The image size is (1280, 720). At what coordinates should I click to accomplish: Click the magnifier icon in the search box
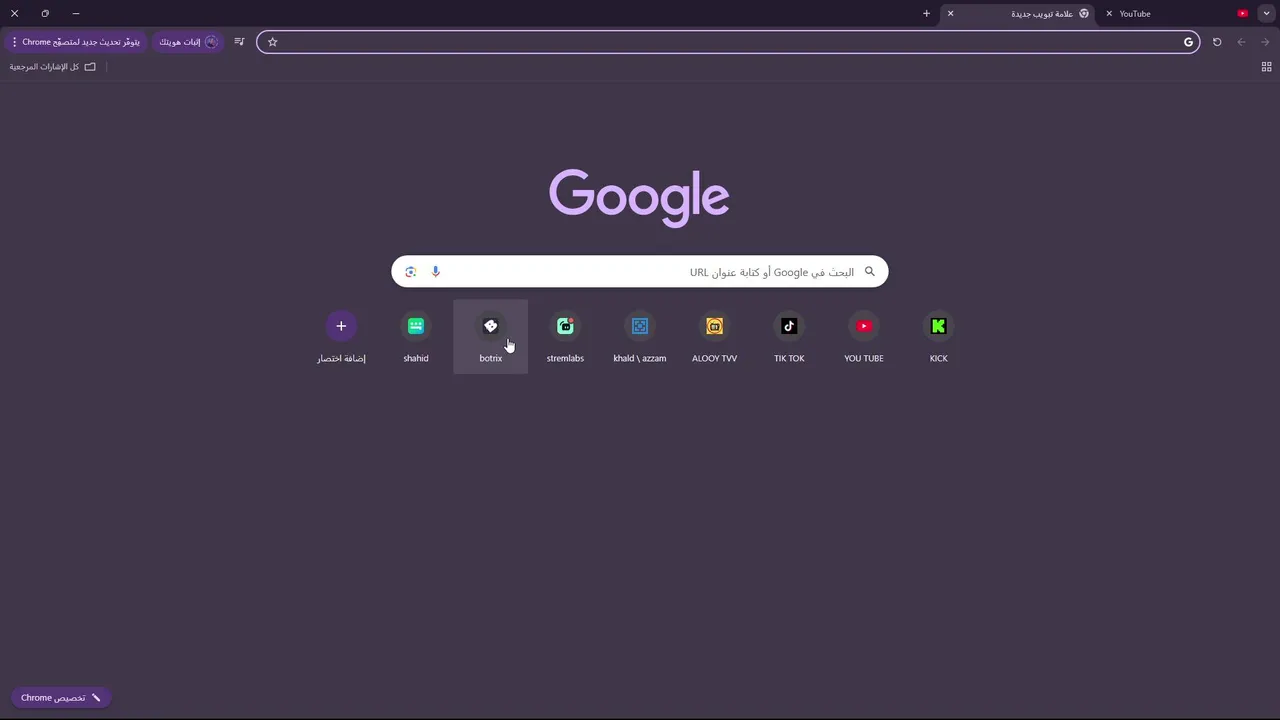[870, 272]
